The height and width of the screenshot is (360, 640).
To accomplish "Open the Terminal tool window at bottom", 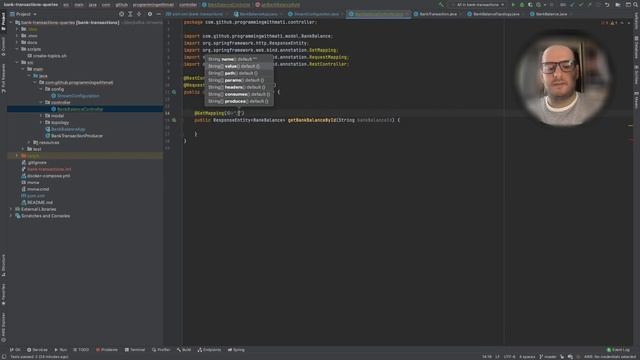I will (135, 350).
